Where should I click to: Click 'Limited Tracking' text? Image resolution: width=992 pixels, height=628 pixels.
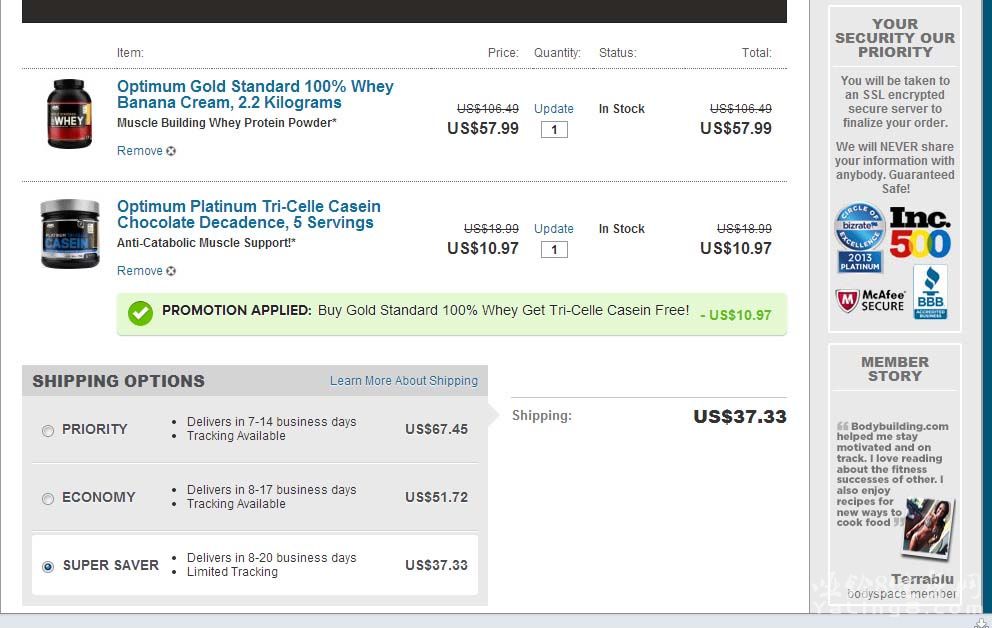[x=232, y=572]
